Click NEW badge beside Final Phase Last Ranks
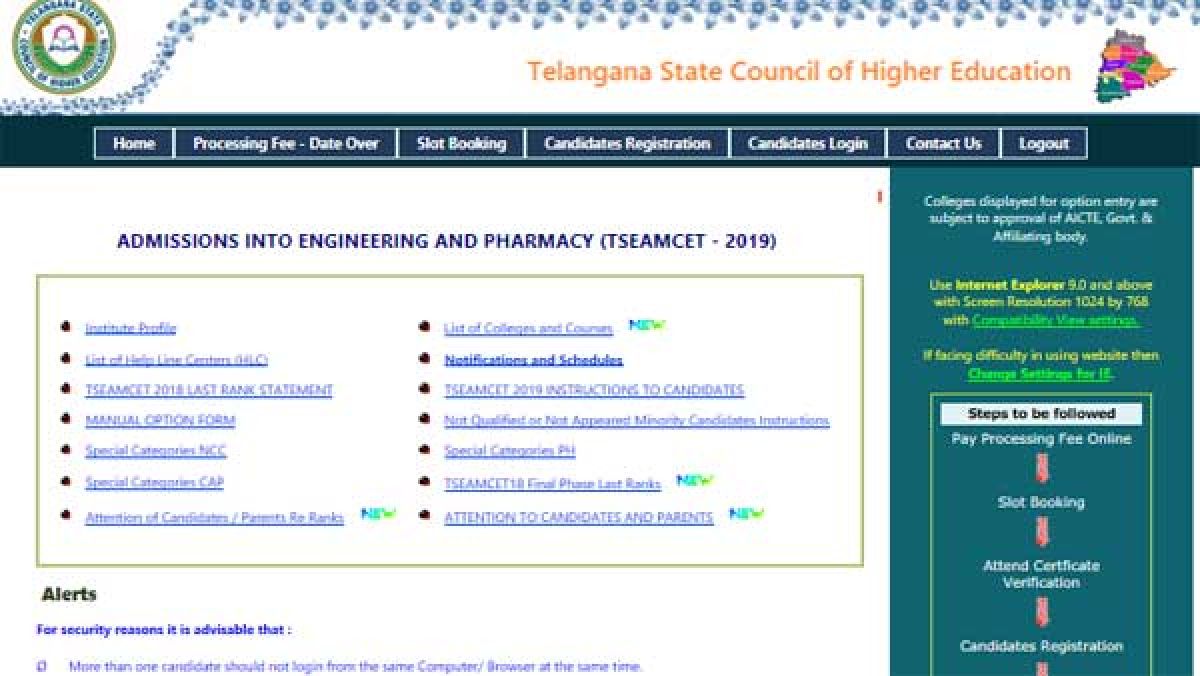Screen dimensions: 1200x676 click(695, 481)
